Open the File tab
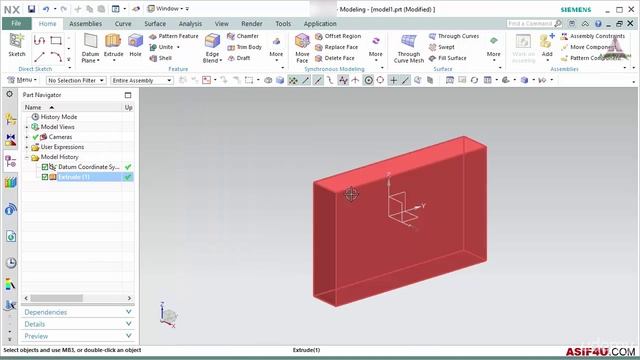Image resolution: width=640 pixels, height=360 pixels. click(16, 24)
